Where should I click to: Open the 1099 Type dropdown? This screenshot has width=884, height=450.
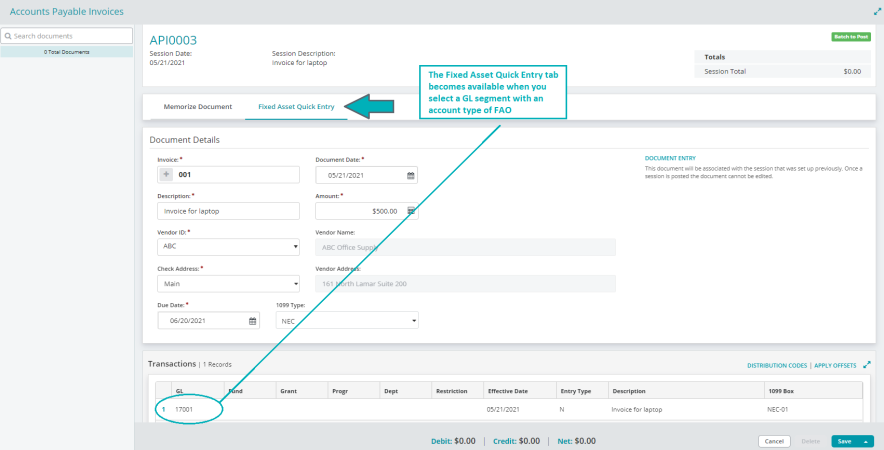click(413, 321)
